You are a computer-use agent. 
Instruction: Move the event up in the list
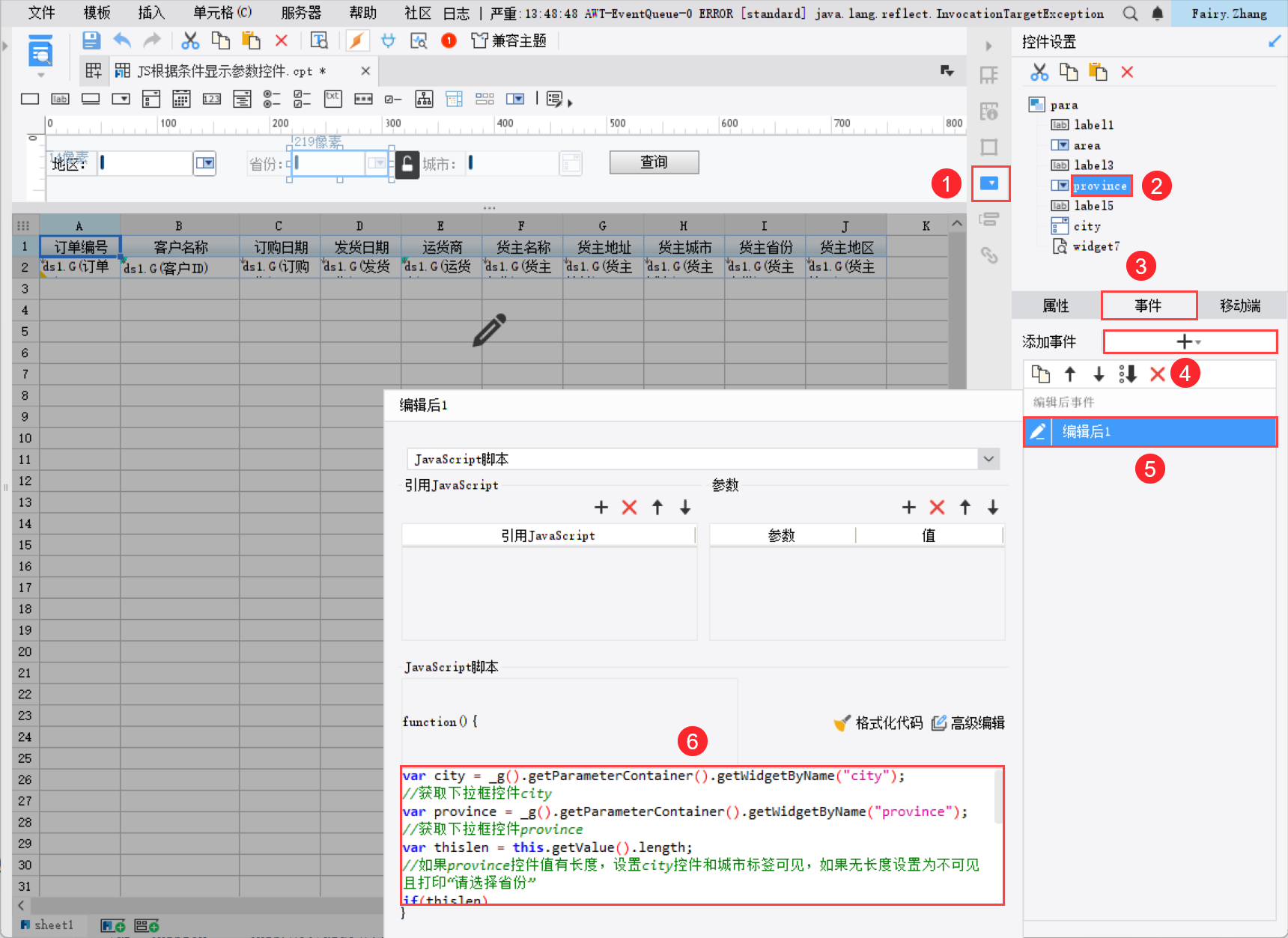(x=1070, y=374)
